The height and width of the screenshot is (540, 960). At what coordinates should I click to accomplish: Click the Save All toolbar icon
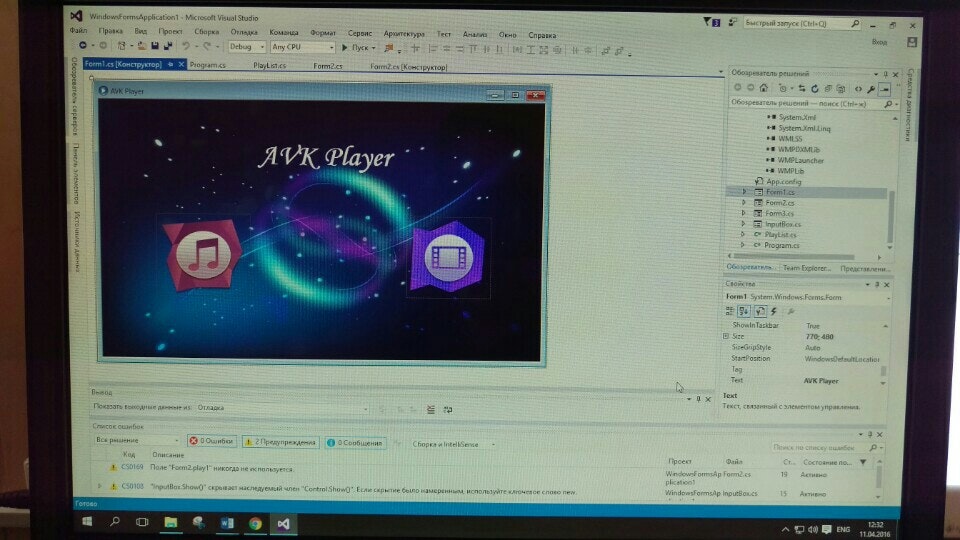tap(168, 47)
